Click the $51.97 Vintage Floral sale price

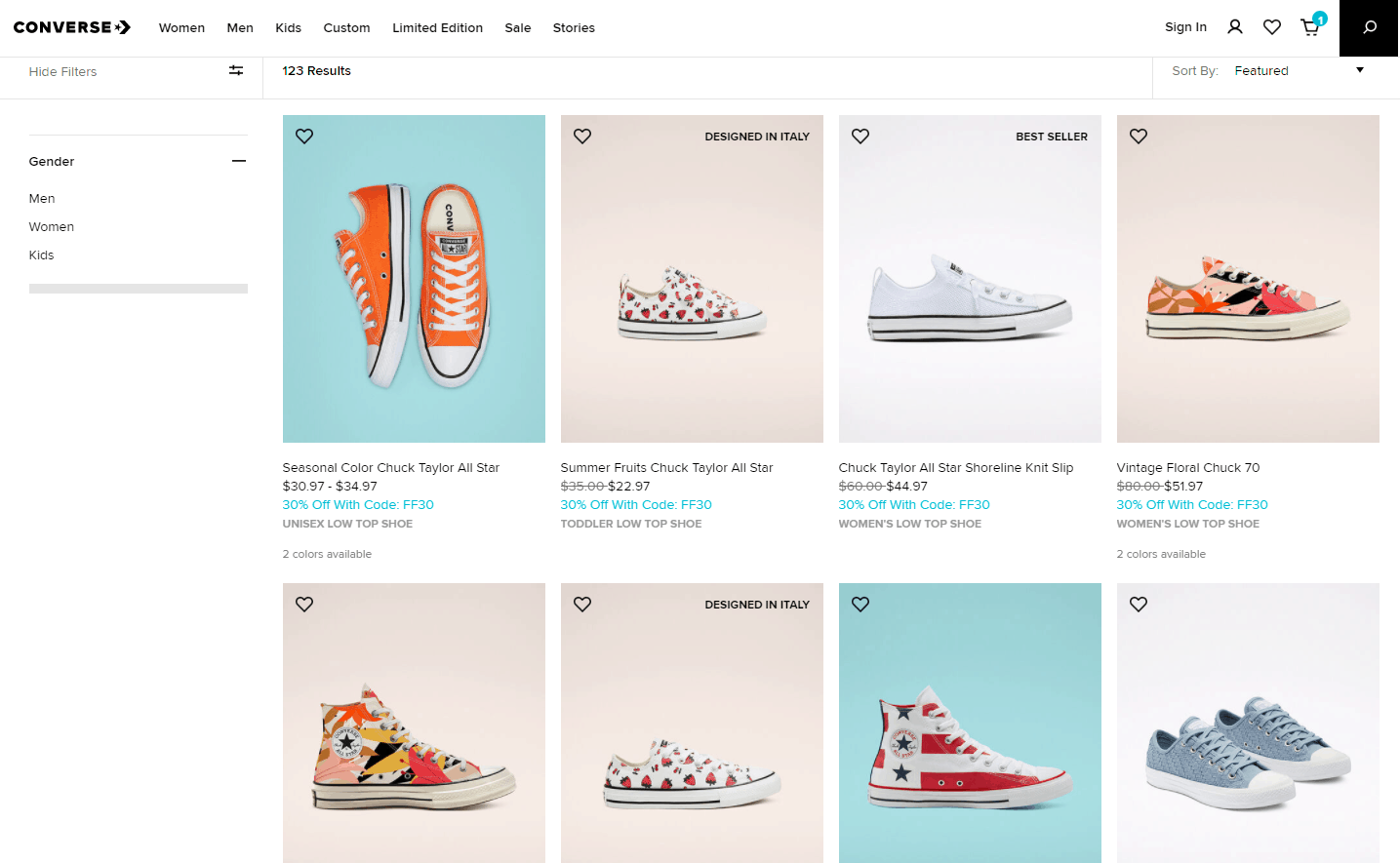pyautogui.click(x=1183, y=487)
